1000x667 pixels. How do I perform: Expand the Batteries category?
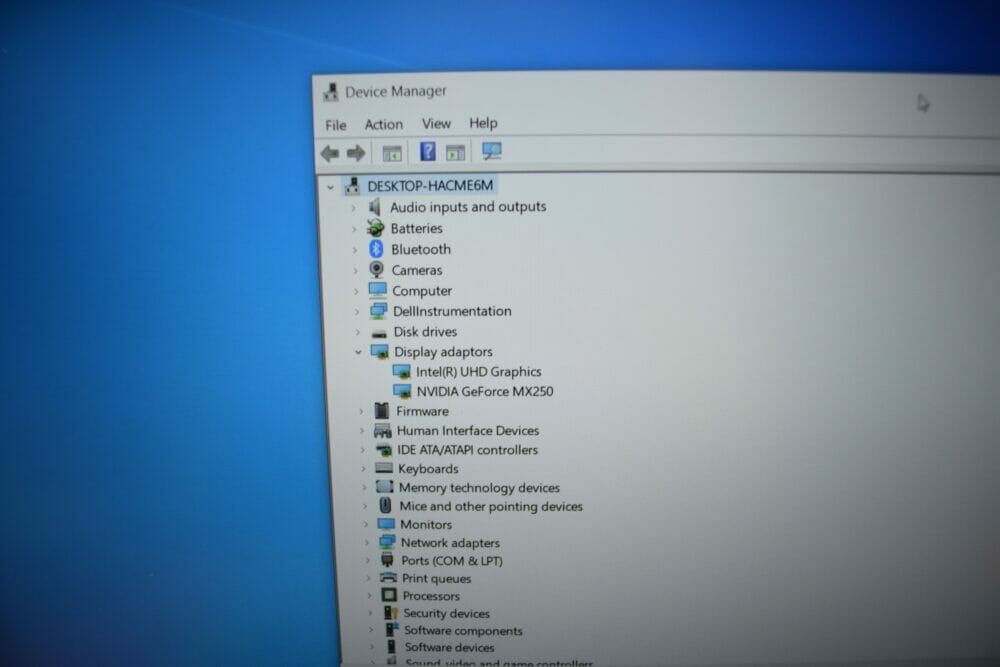[354, 229]
